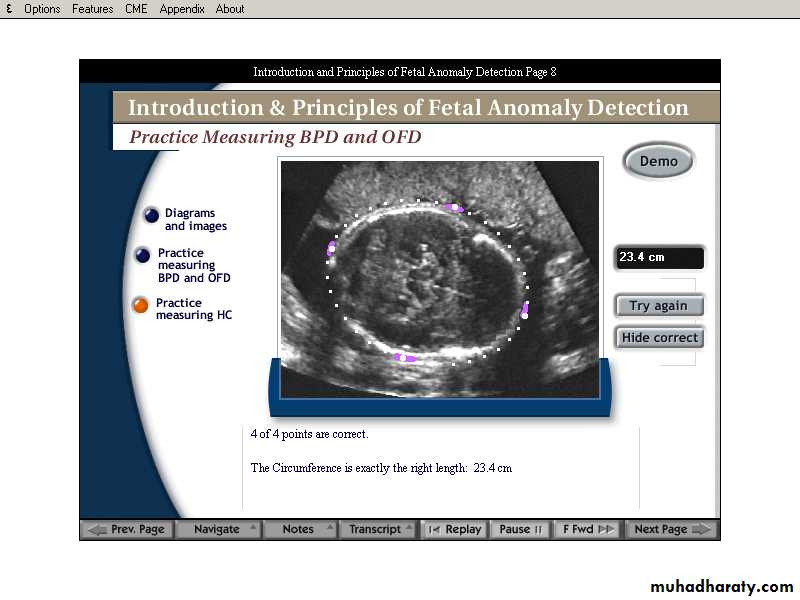The image size is (800, 600).
Task: Click the blue bullet beside Diagrams and images
Action: pyautogui.click(x=151, y=214)
